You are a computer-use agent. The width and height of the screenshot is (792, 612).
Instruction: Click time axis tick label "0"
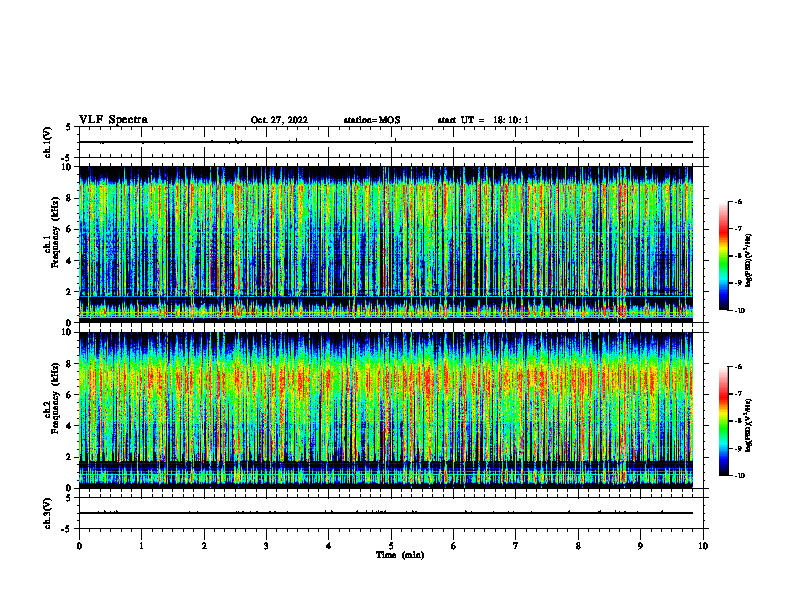point(79,546)
